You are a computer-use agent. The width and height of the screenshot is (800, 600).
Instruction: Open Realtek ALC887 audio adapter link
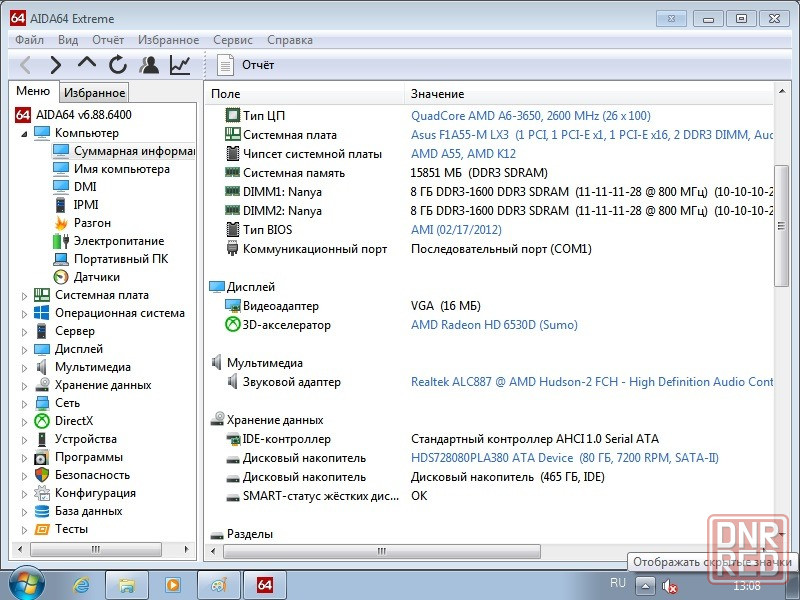[591, 382]
